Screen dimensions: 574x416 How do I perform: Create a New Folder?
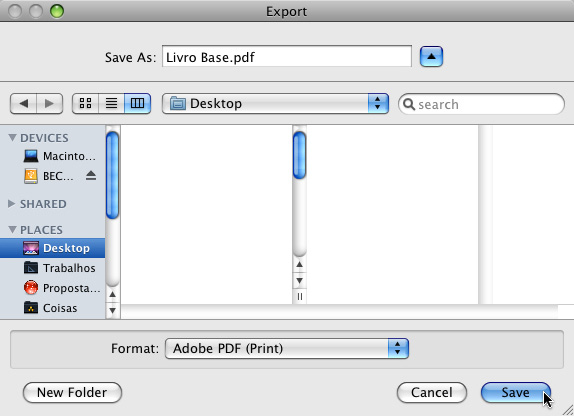[x=72, y=393]
